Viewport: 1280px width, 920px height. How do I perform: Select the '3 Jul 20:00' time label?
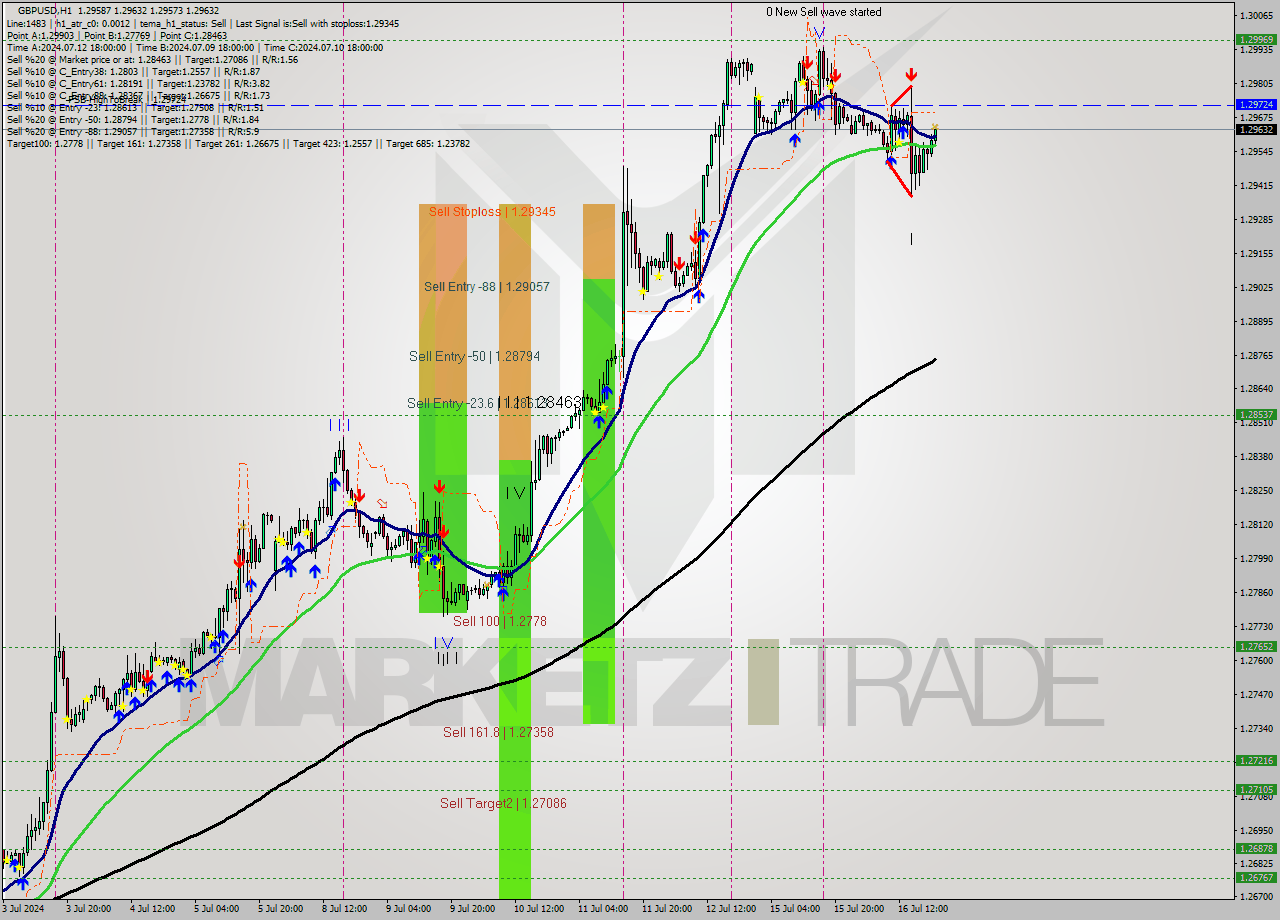point(88,909)
